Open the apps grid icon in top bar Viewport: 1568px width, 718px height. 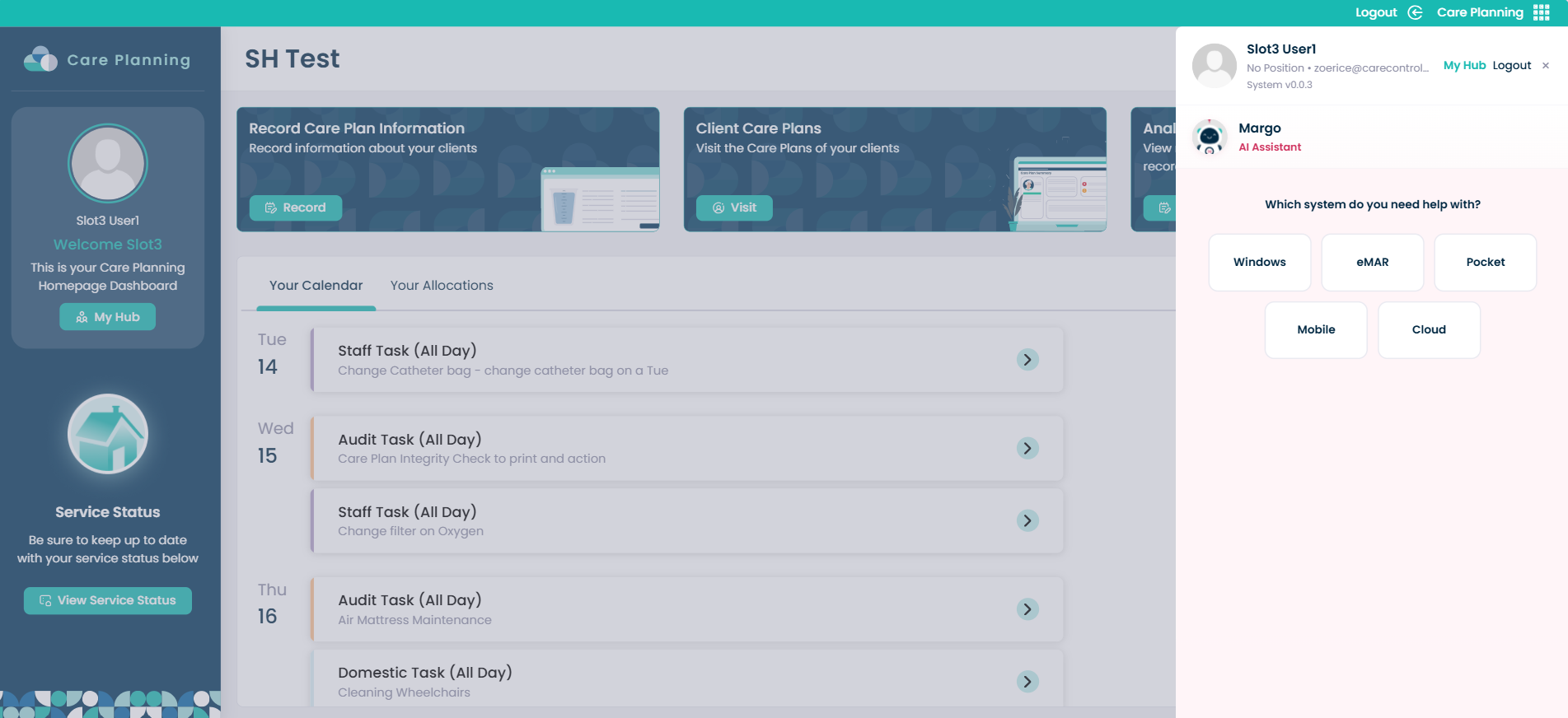point(1541,12)
